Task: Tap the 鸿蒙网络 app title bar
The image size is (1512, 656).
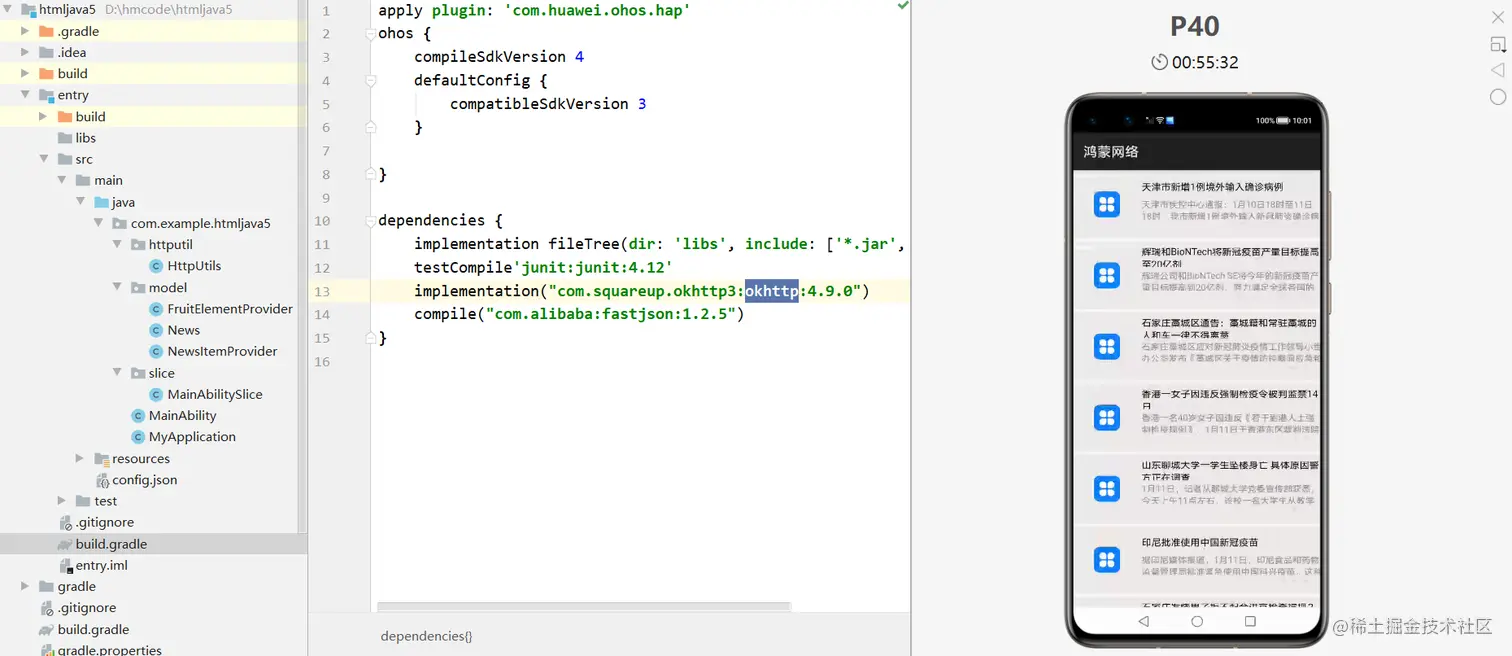Action: pos(1197,152)
